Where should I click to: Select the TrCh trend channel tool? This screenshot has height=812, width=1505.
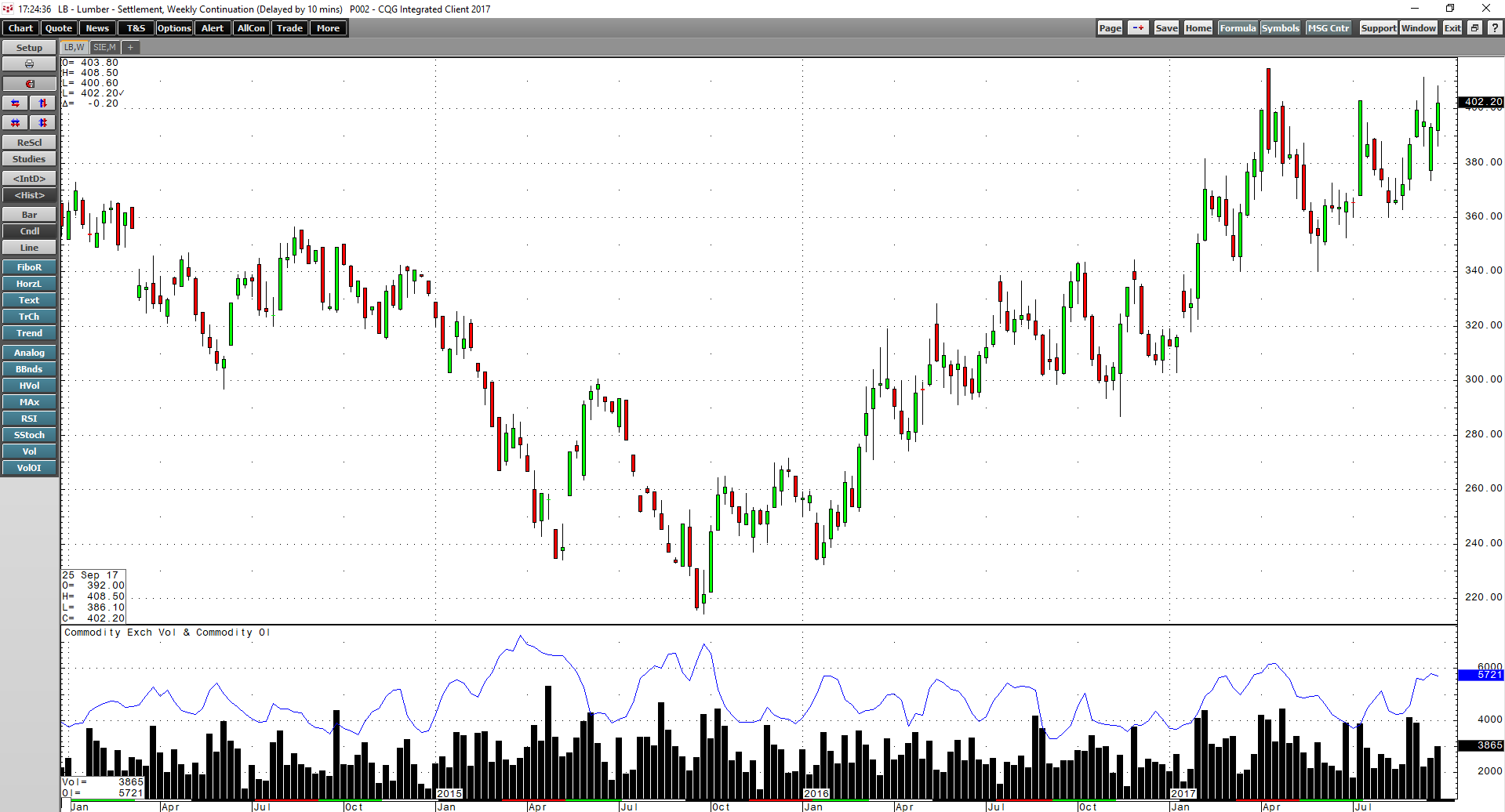(x=29, y=317)
